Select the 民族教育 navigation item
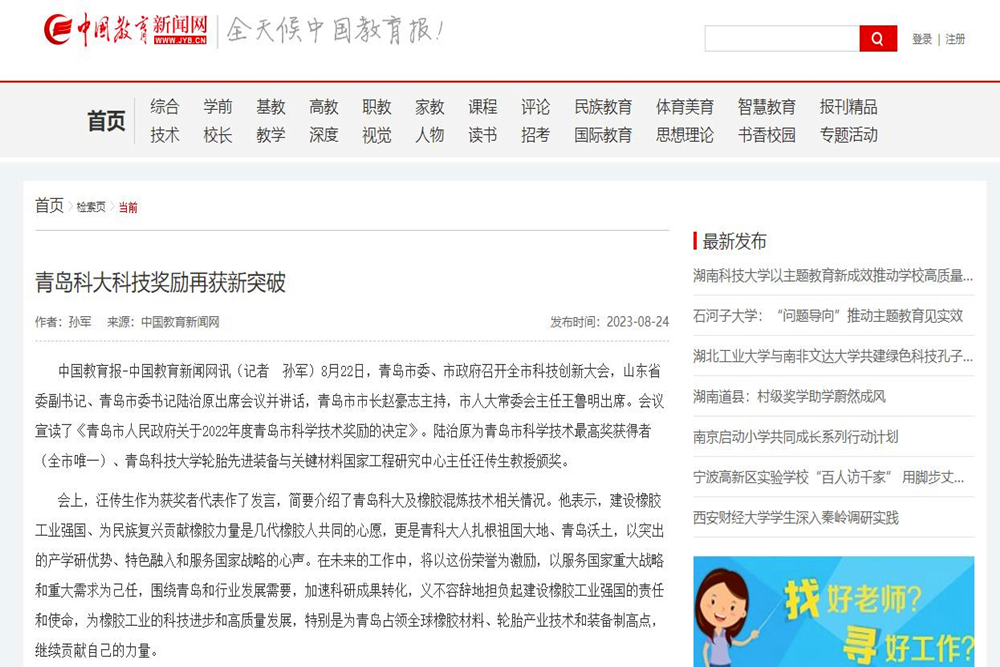 [603, 107]
